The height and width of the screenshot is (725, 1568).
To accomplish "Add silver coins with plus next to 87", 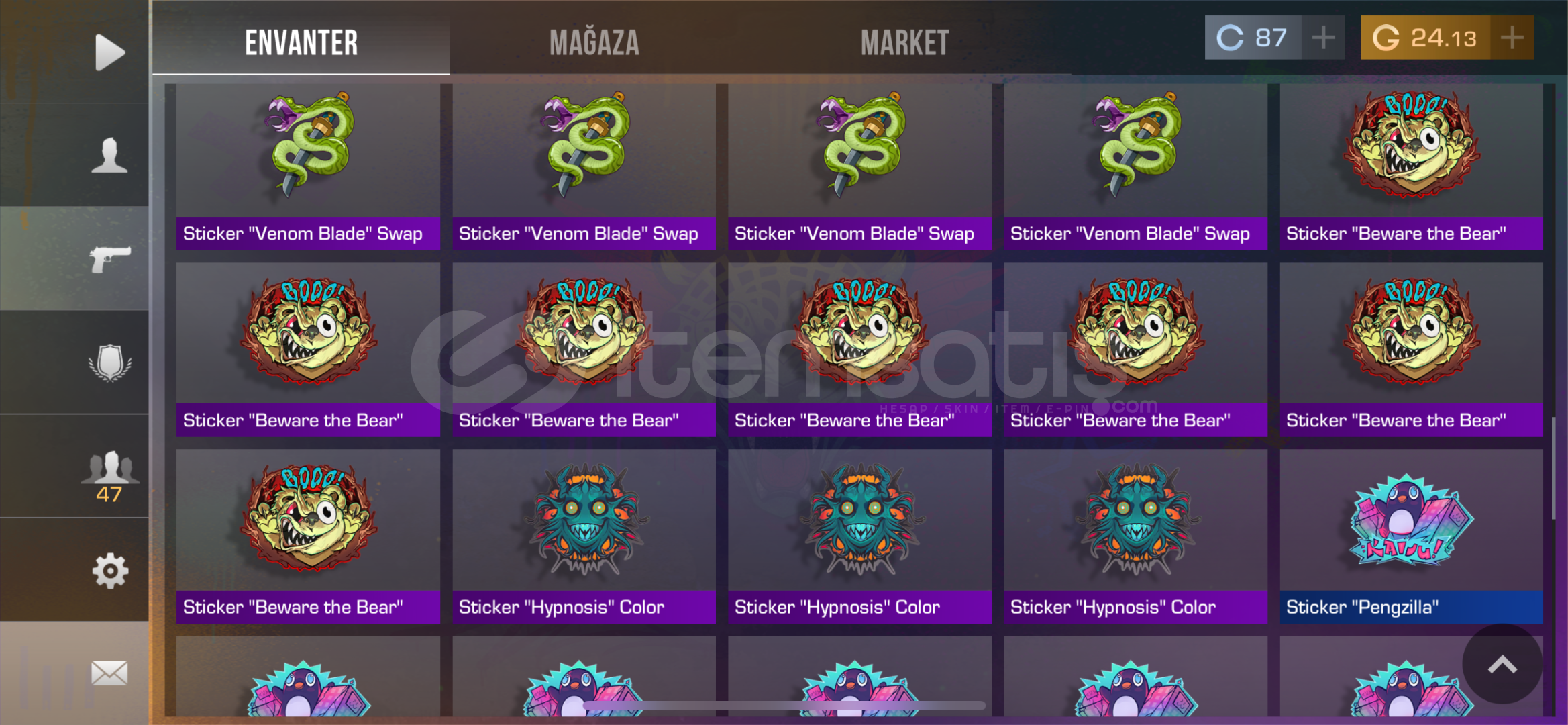I will coord(1322,38).
